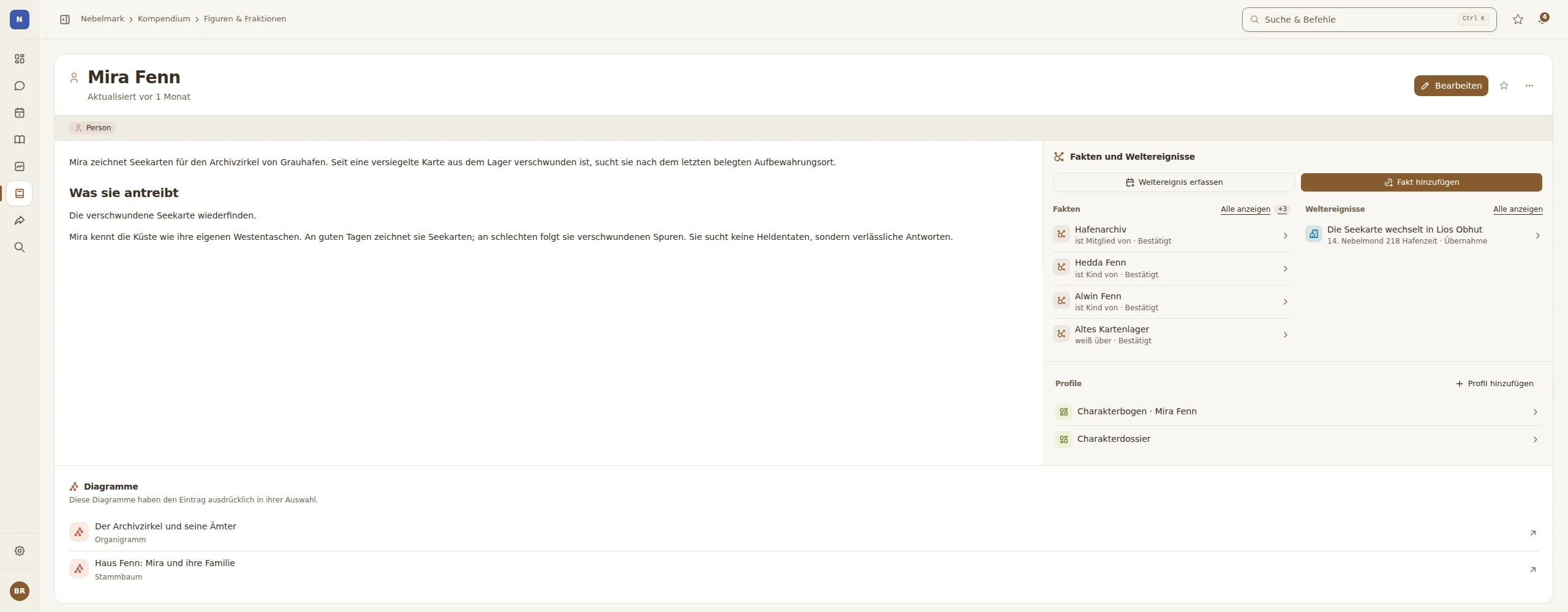Click Profil hinzufügen

1494,384
